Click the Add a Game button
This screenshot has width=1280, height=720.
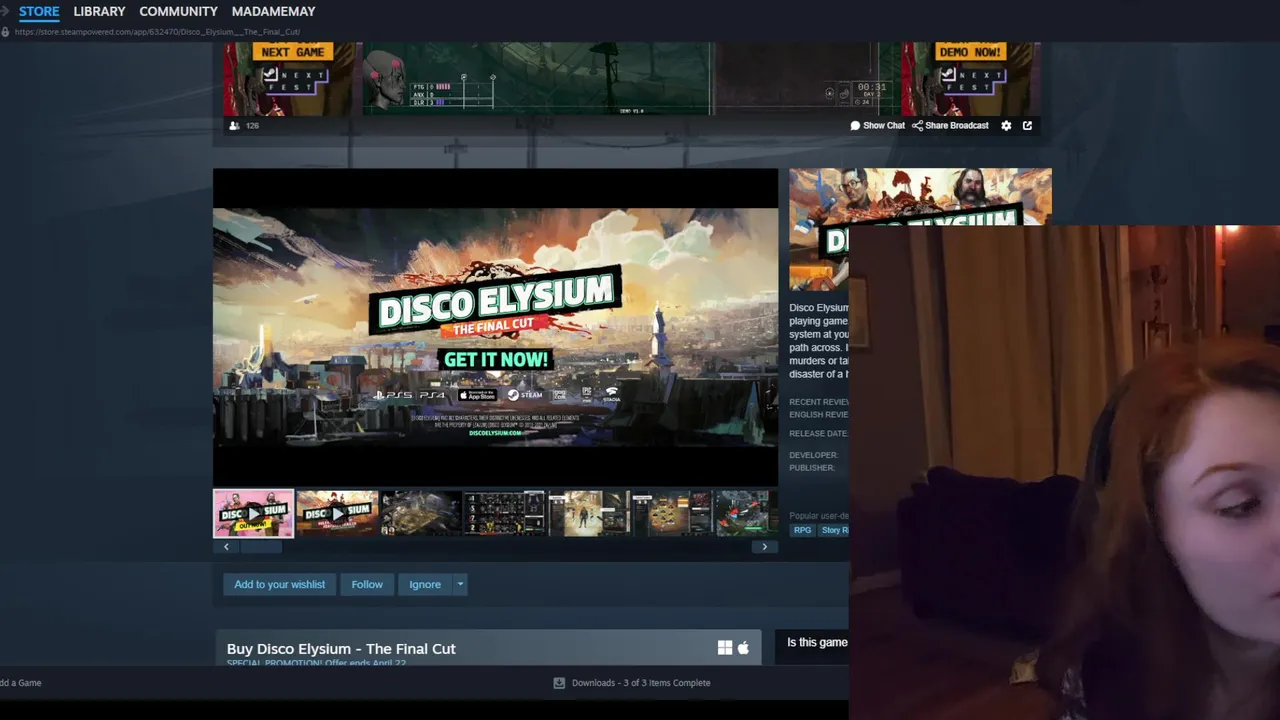[x=20, y=683]
